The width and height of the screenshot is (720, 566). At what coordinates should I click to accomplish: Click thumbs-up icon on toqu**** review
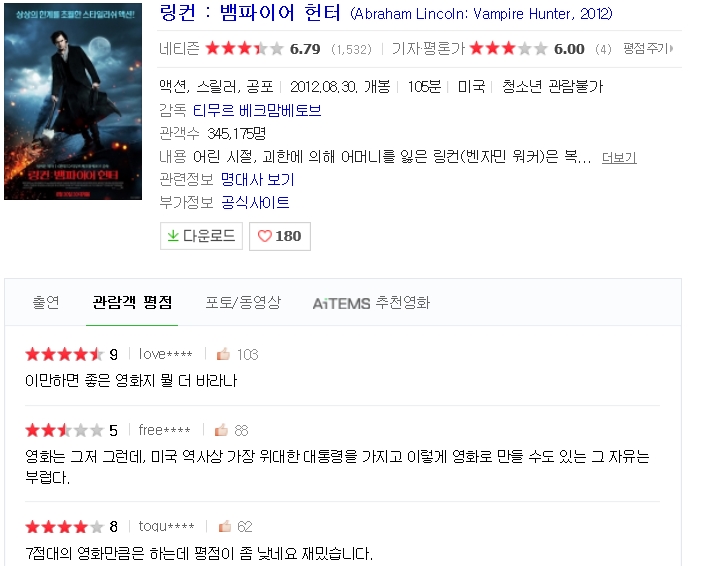225,526
